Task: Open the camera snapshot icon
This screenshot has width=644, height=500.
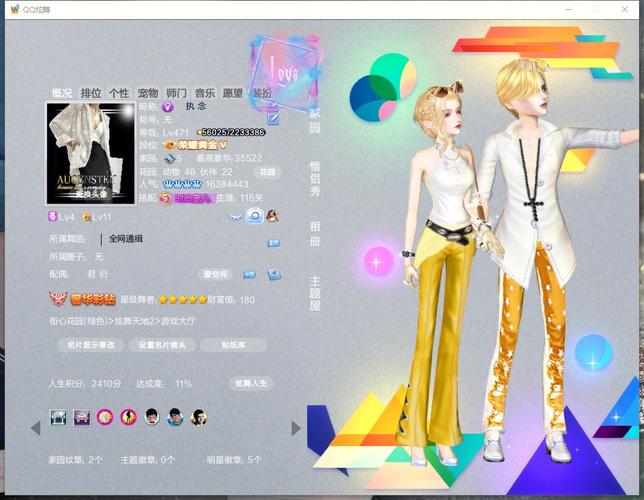Action: pyautogui.click(x=255, y=216)
